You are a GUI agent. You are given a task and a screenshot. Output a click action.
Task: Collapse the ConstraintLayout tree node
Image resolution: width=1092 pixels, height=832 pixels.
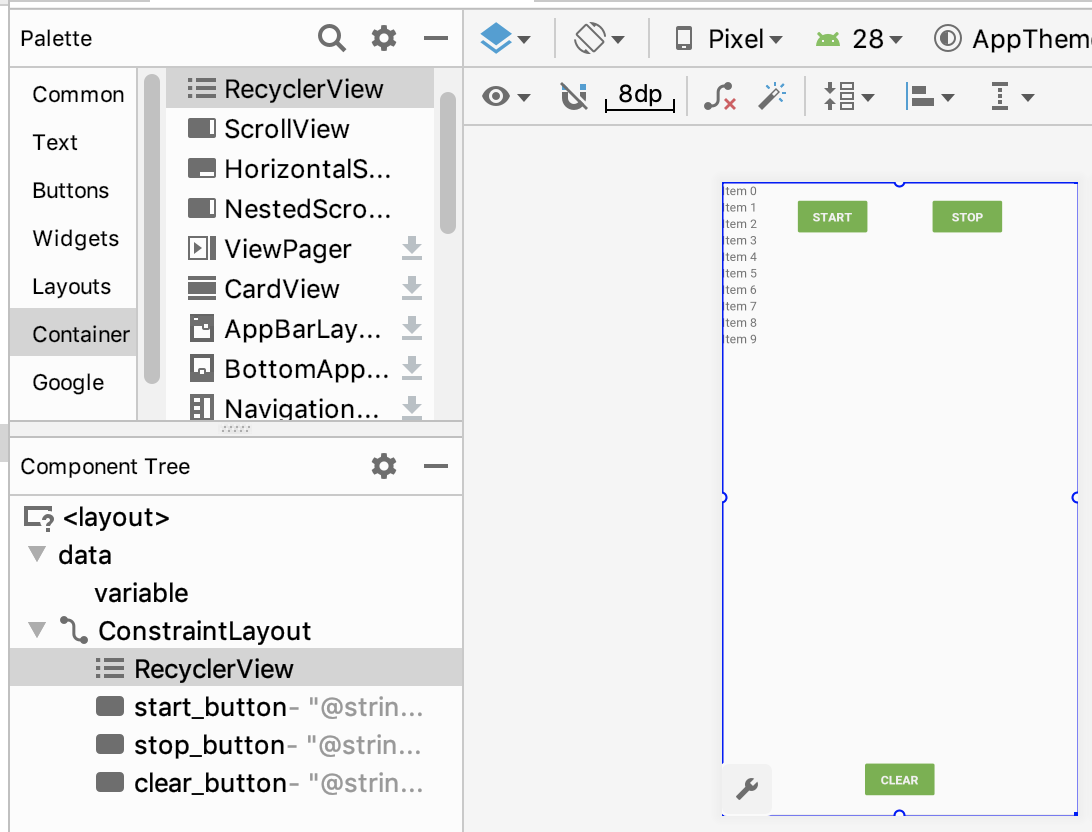(38, 631)
